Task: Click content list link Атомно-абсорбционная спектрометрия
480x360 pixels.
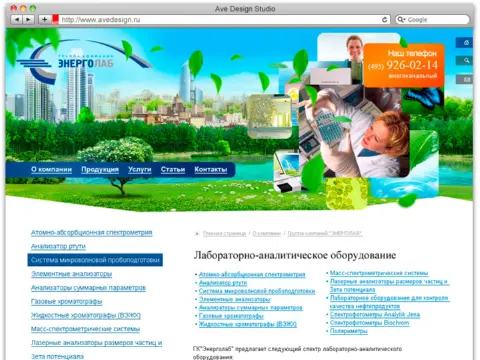Action: pos(252,274)
